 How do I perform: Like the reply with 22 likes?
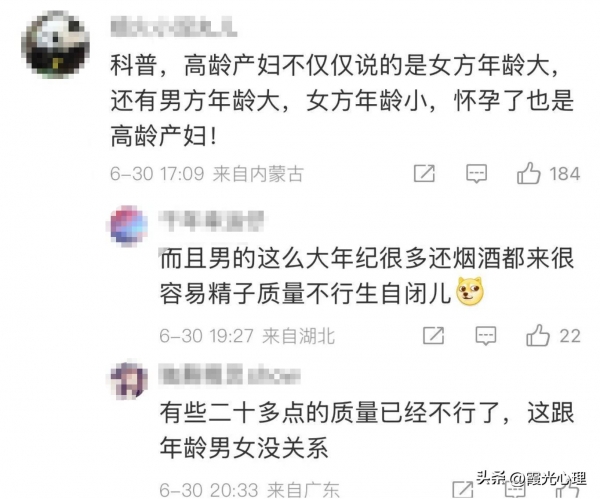pos(538,335)
